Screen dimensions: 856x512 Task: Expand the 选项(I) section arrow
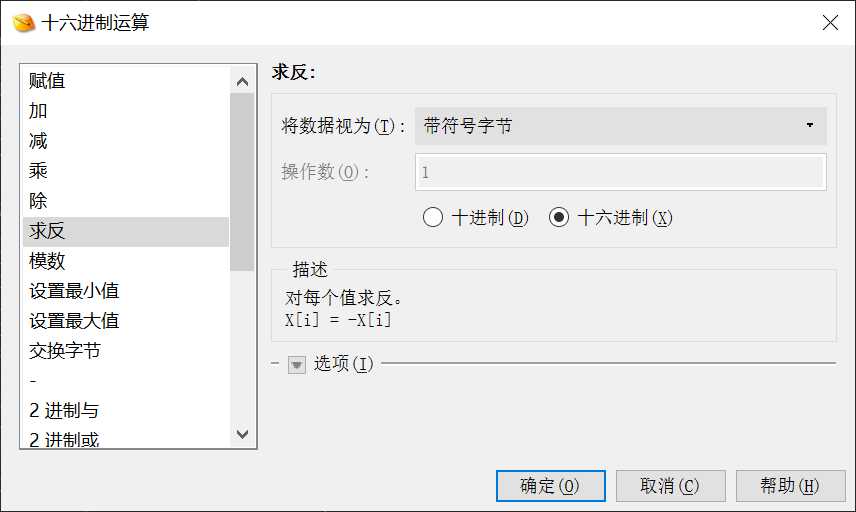[x=296, y=364]
